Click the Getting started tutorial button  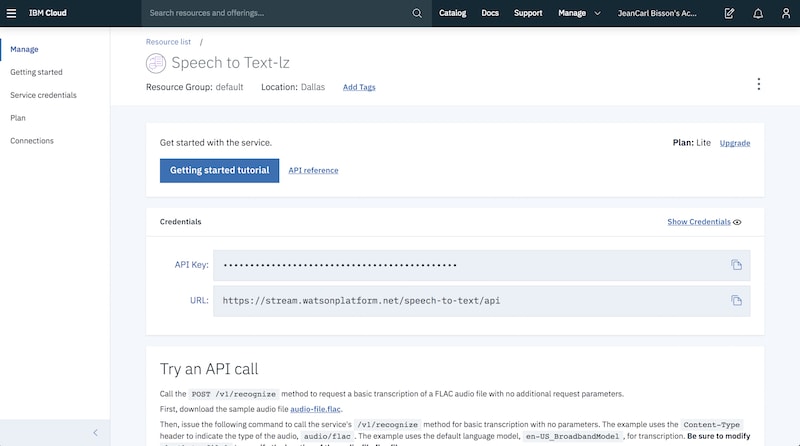219,170
